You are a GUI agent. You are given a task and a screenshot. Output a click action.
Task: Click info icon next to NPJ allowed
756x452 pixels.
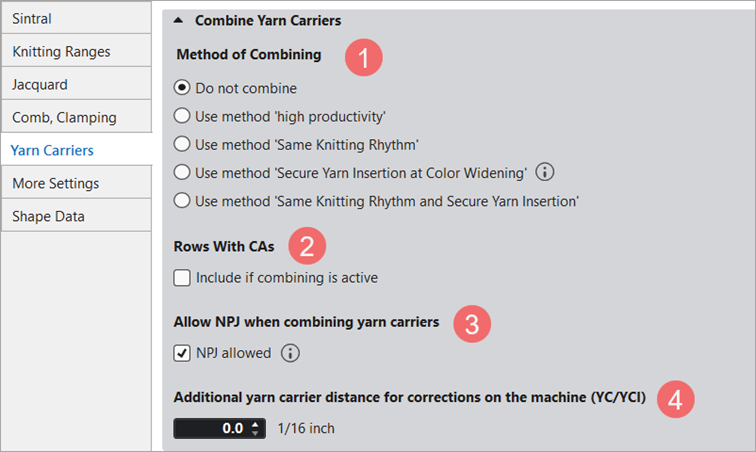point(290,352)
